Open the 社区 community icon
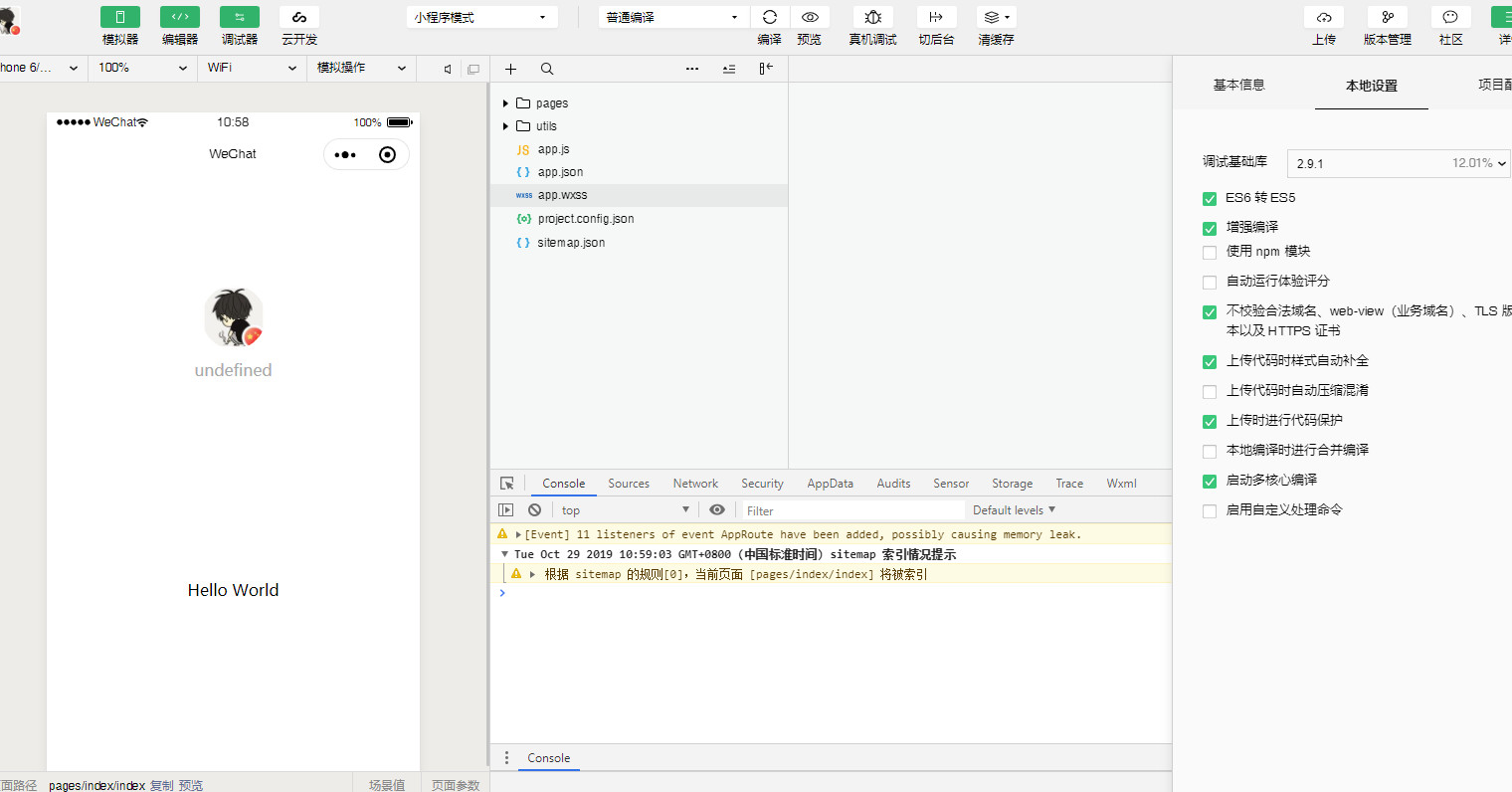Screen dimensions: 1512x792 (x=1450, y=17)
